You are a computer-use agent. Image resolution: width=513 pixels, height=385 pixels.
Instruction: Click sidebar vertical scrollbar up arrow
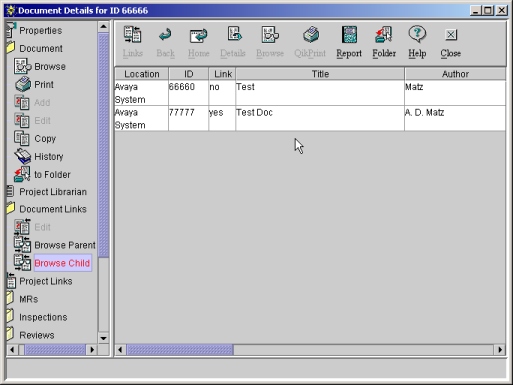[x=103, y=27]
